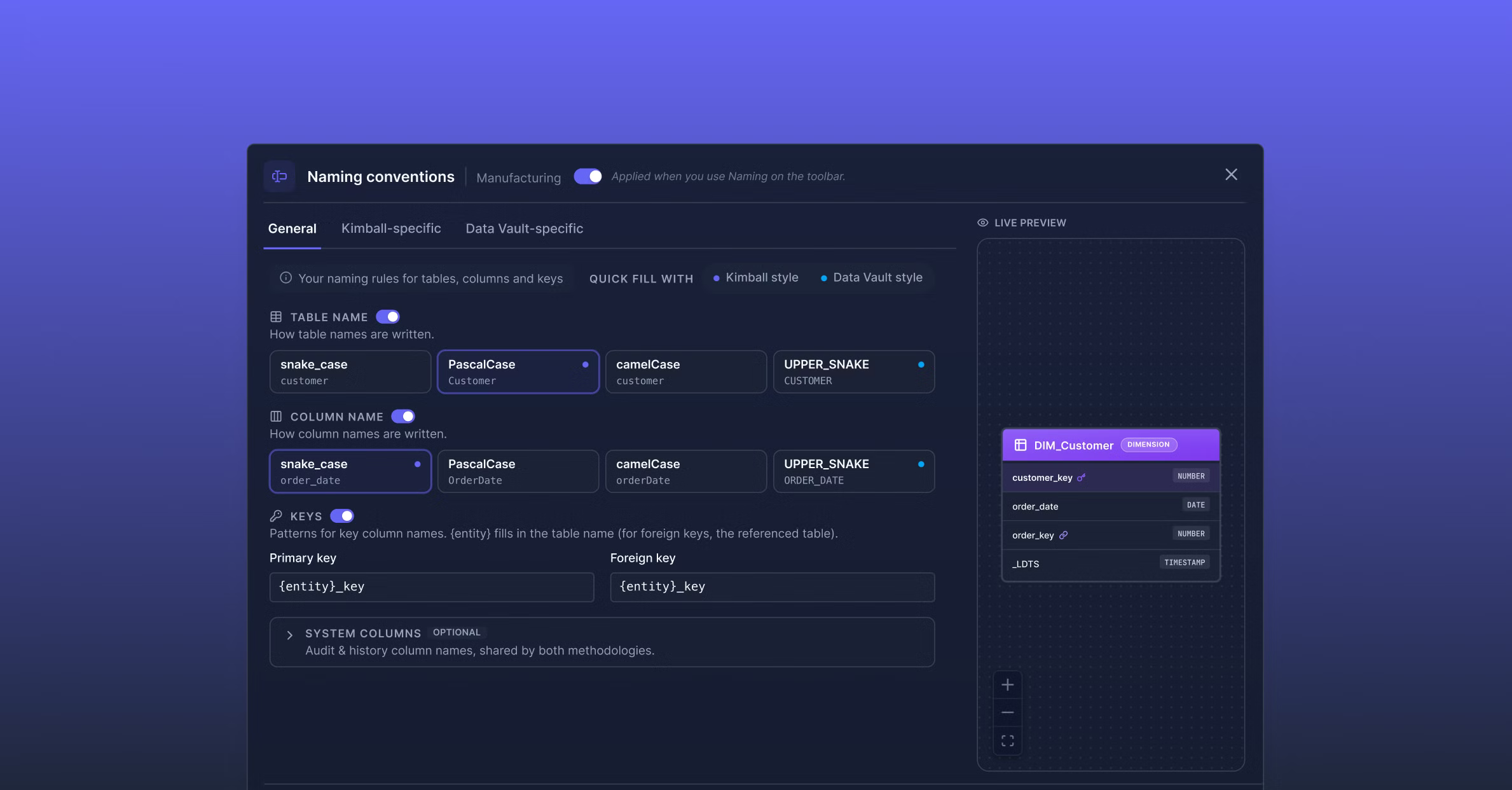Toggle naming conventions for Manufacturing
The height and width of the screenshot is (790, 1512).
588,176
